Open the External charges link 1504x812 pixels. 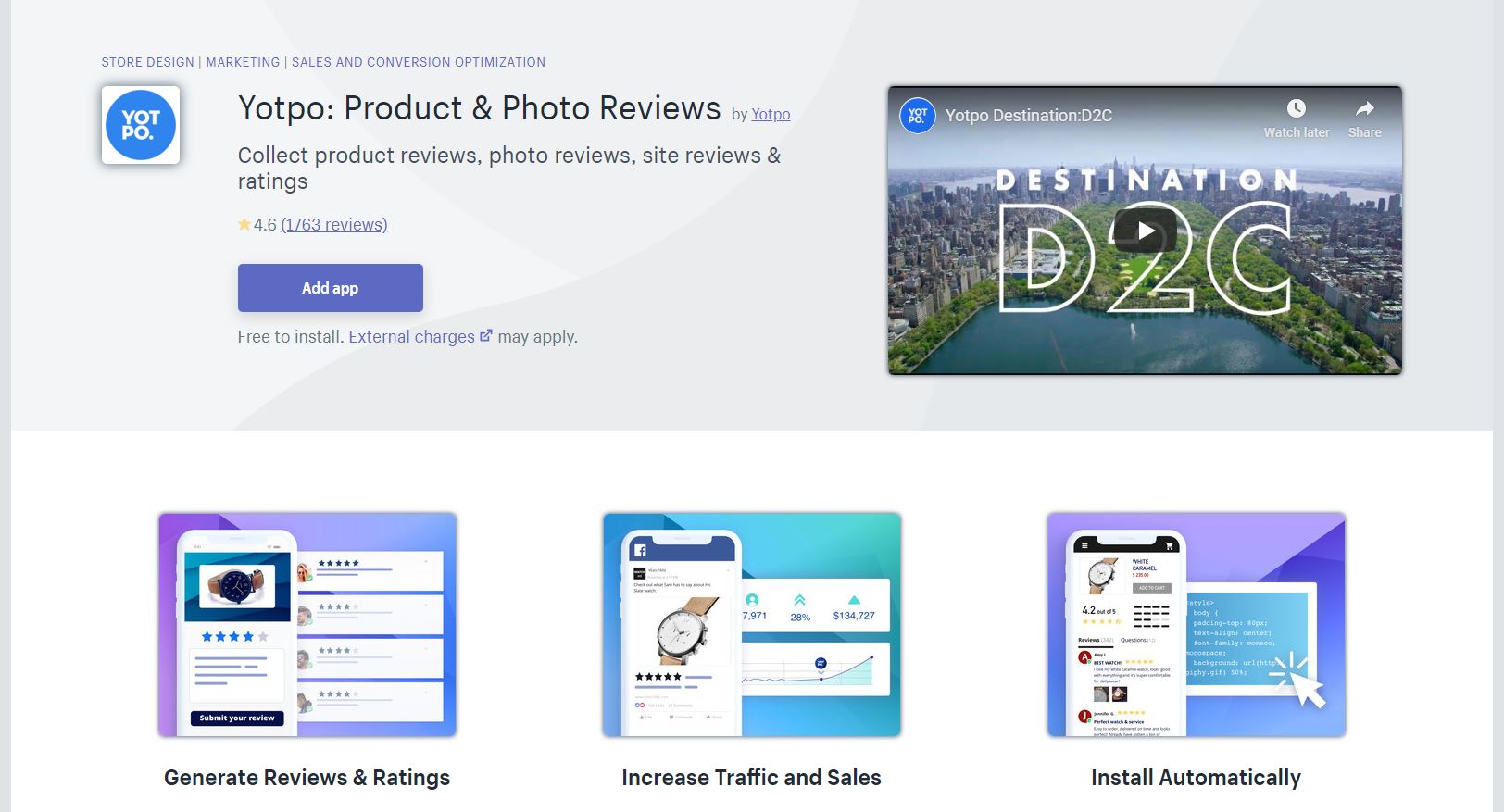(x=411, y=337)
